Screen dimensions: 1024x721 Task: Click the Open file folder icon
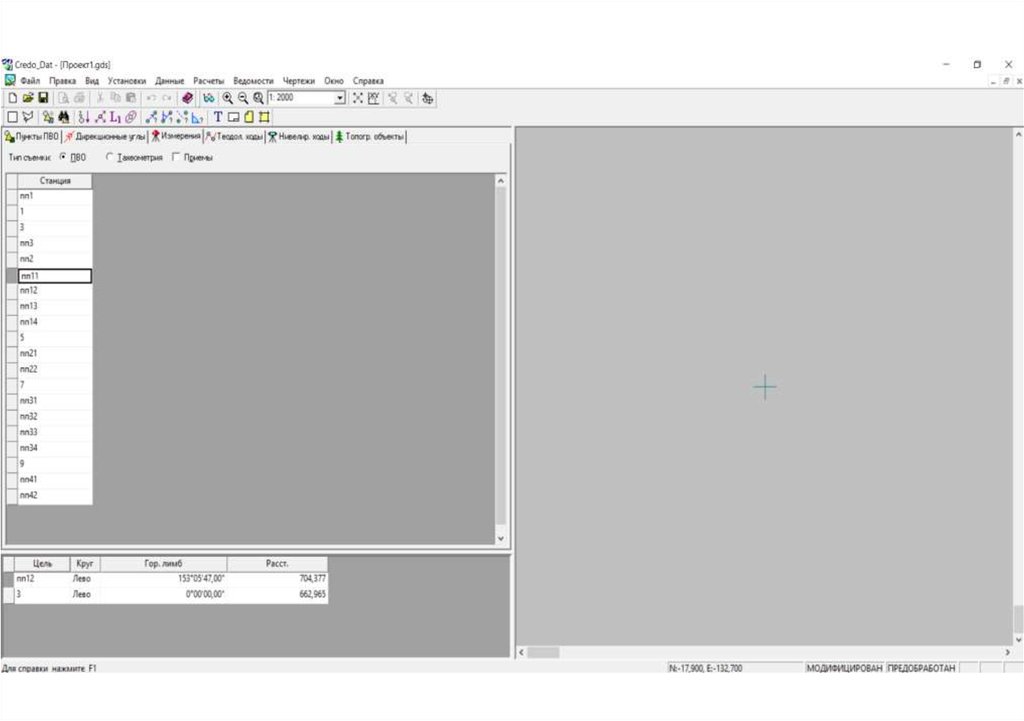[28, 98]
